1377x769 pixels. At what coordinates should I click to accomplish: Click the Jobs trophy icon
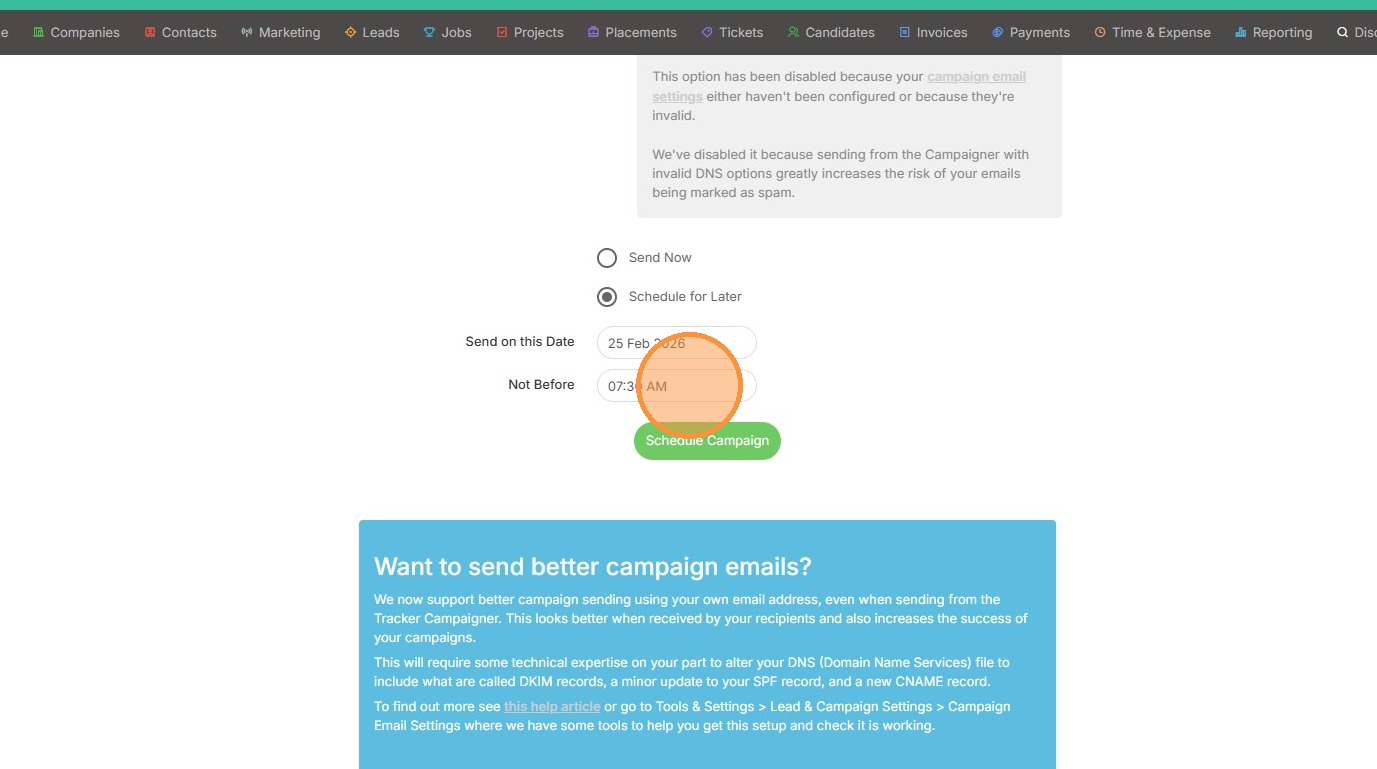tap(429, 33)
